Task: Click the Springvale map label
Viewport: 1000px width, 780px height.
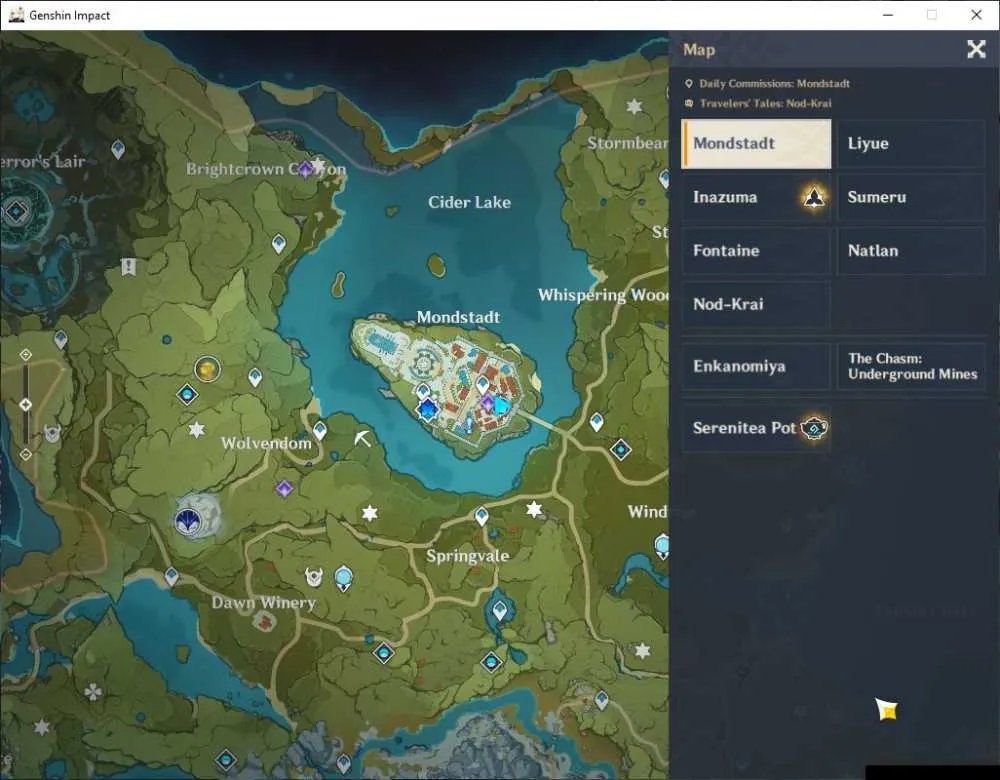Action: tap(467, 556)
